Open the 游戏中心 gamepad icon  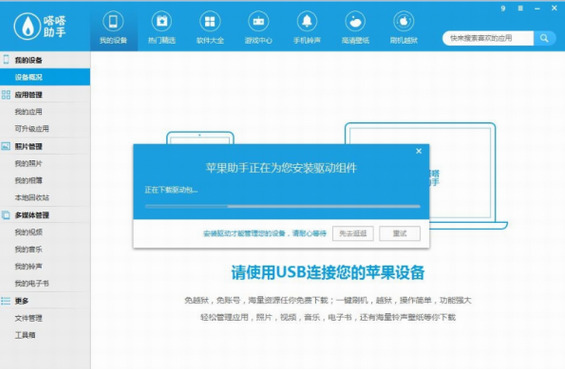[258, 22]
